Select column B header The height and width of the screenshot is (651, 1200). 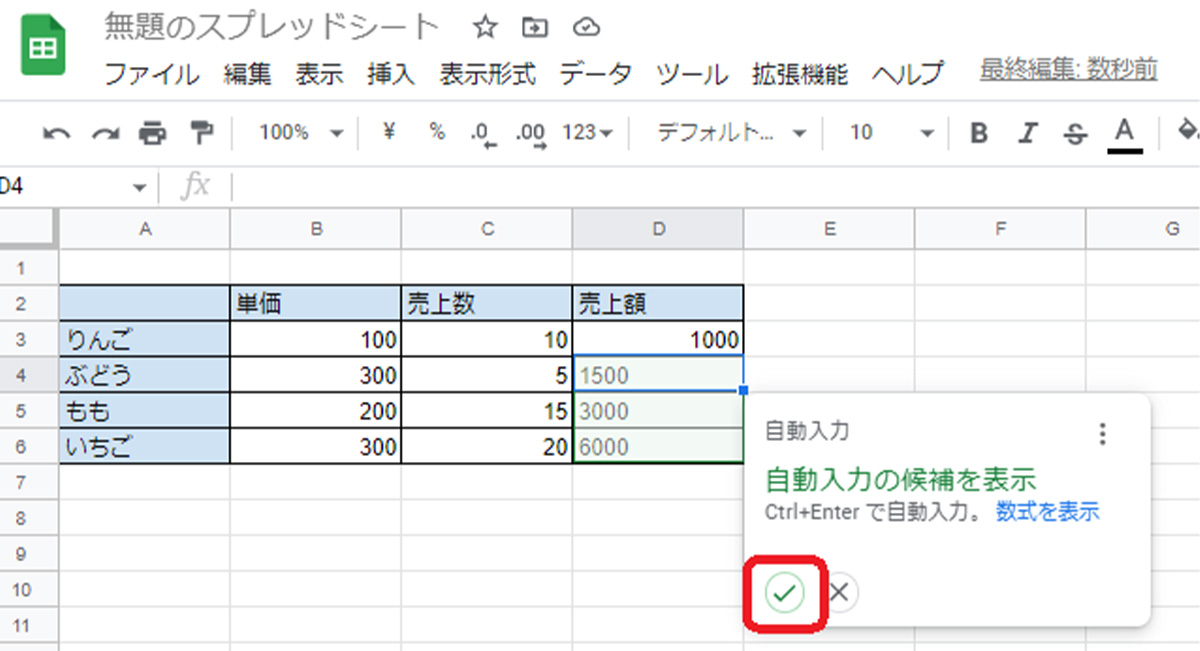coord(316,229)
